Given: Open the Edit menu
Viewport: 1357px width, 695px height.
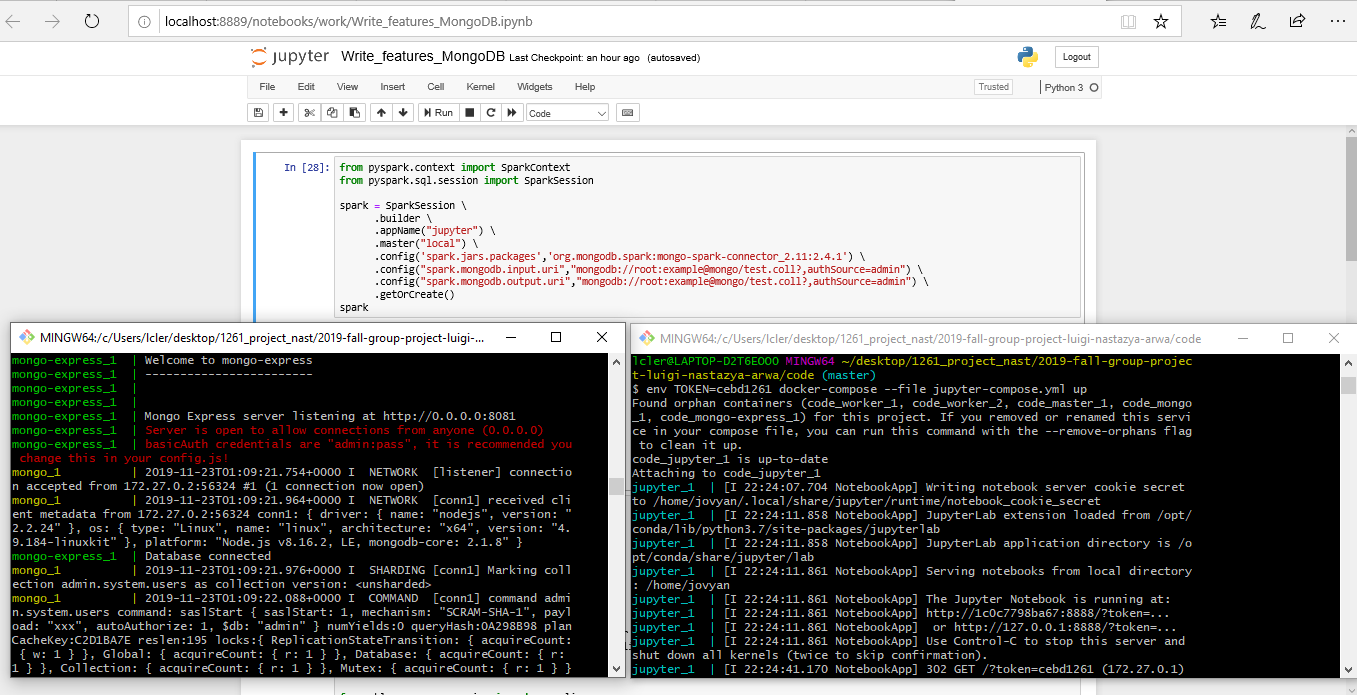Looking at the screenshot, I should [x=306, y=87].
